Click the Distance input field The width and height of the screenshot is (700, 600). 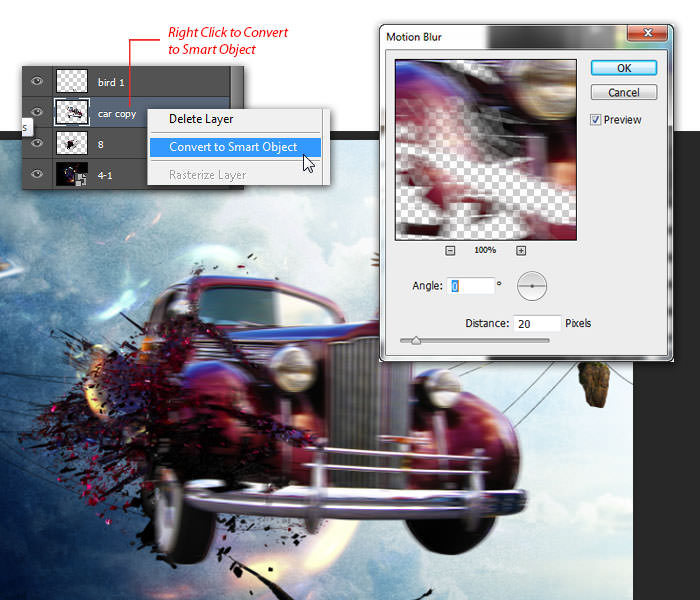pos(537,323)
